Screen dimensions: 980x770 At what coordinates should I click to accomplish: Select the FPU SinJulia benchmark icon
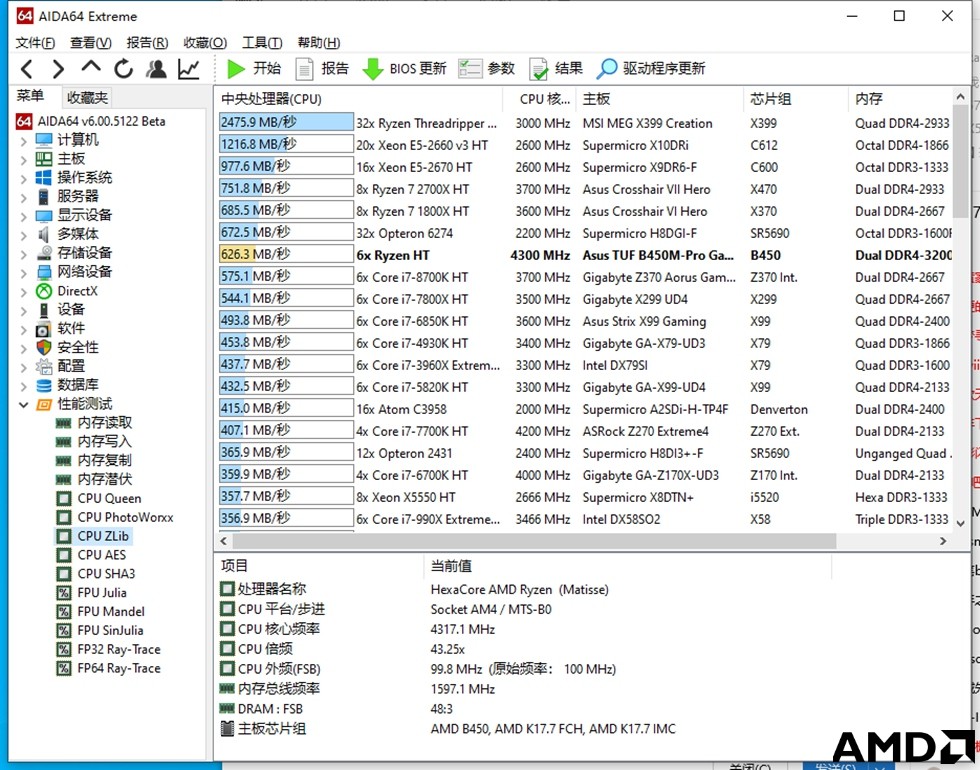click(x=63, y=630)
